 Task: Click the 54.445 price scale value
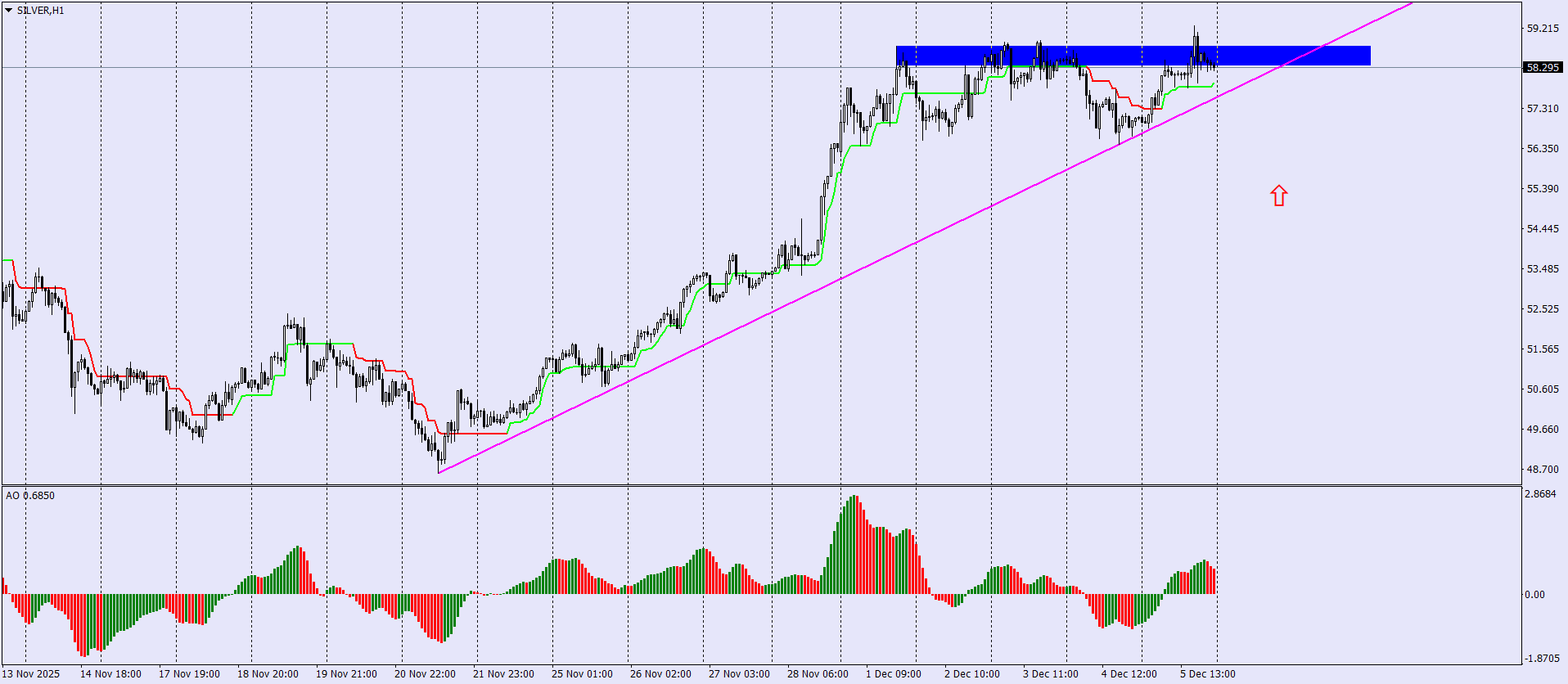pyautogui.click(x=1543, y=229)
